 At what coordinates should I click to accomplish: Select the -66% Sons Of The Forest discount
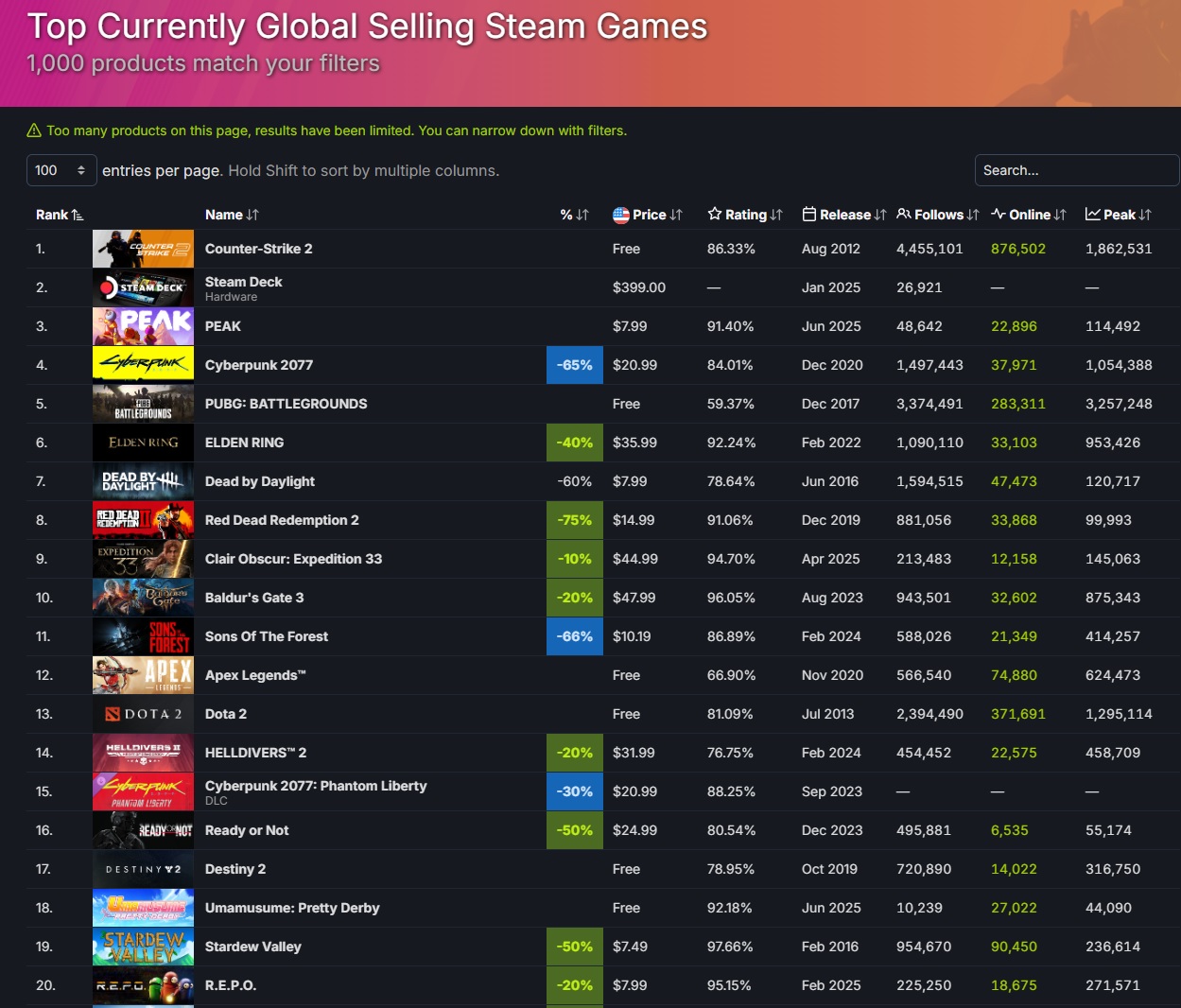point(575,636)
